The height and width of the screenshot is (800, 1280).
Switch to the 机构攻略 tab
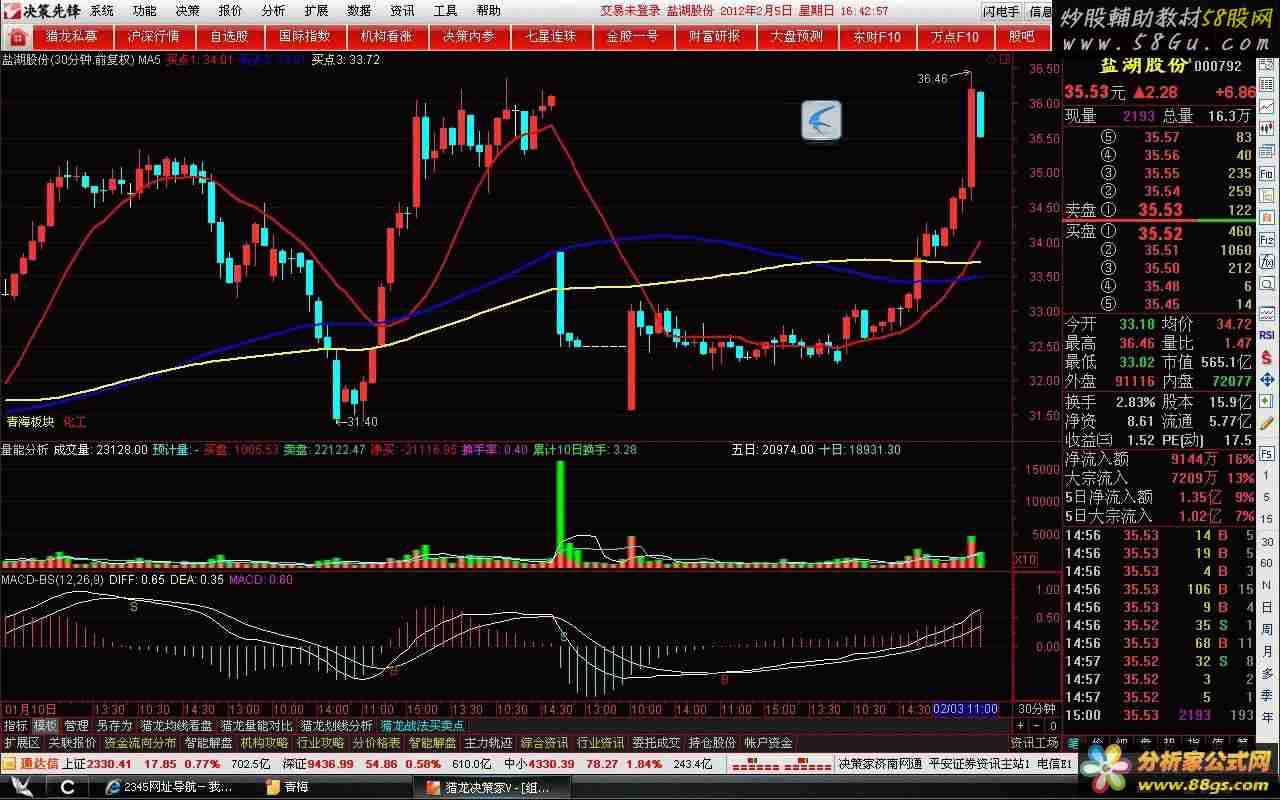(x=264, y=742)
